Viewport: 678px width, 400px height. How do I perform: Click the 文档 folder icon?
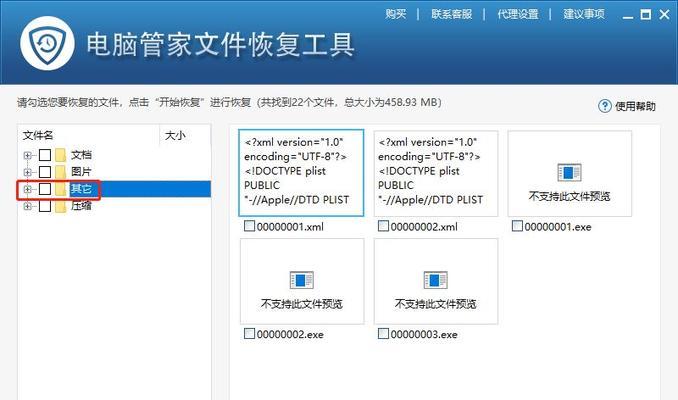61,155
